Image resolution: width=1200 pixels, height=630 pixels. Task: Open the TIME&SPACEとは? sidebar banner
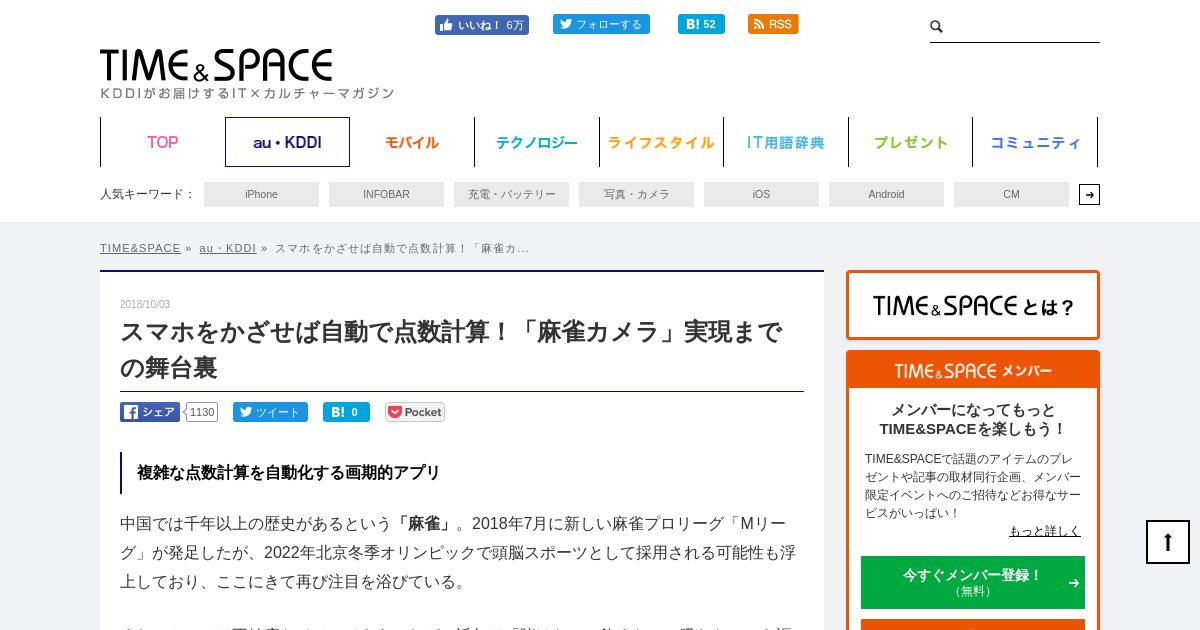(973, 305)
